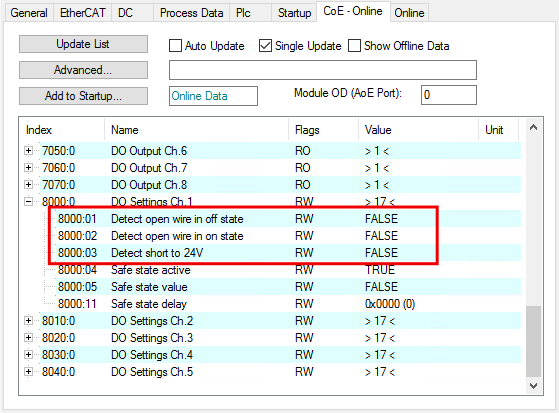Open the Advanced... dialog

[83, 70]
